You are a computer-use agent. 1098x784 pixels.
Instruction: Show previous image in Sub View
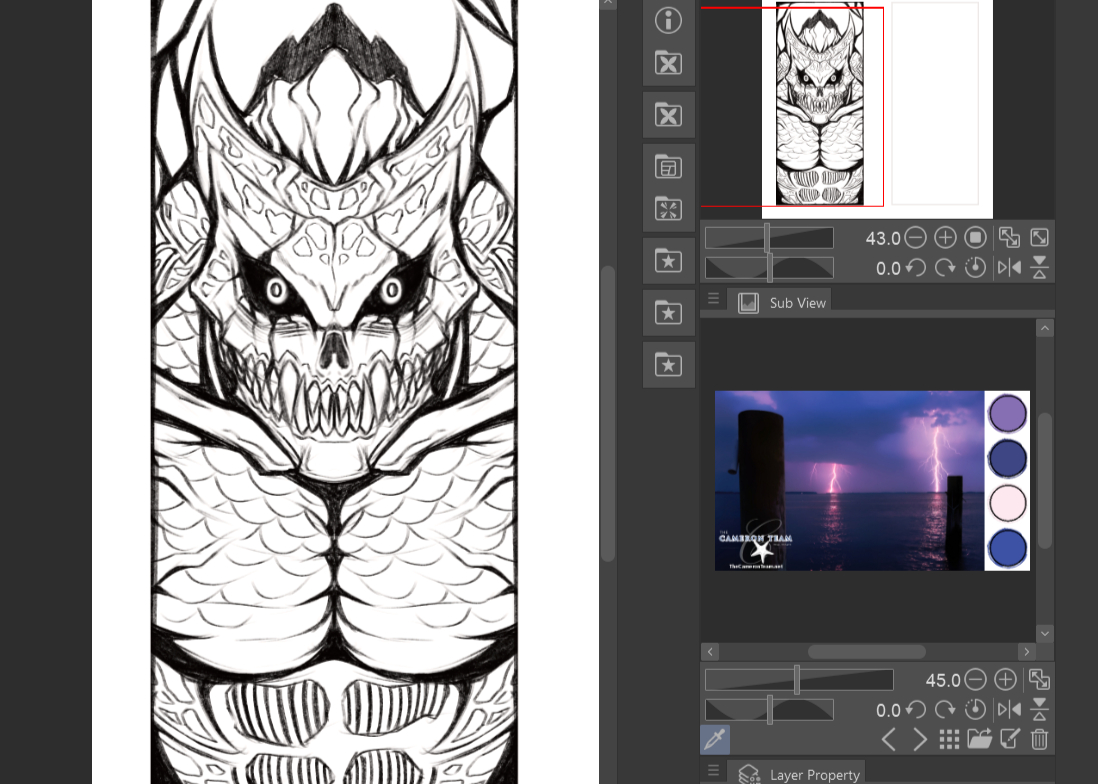pos(889,740)
